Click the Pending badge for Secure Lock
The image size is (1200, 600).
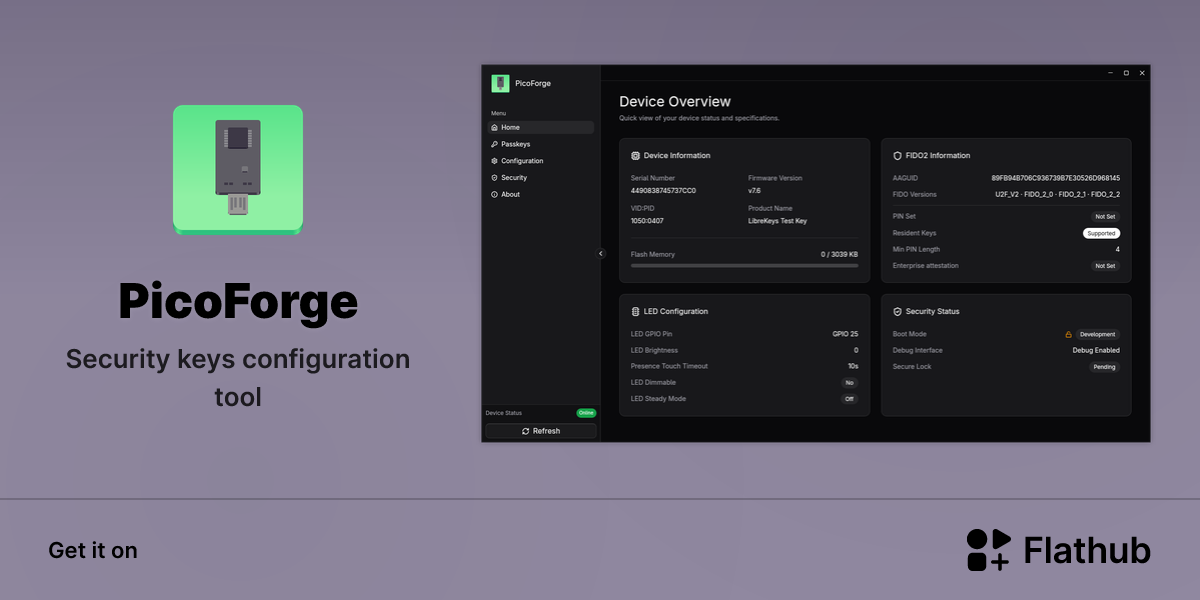coord(1104,367)
